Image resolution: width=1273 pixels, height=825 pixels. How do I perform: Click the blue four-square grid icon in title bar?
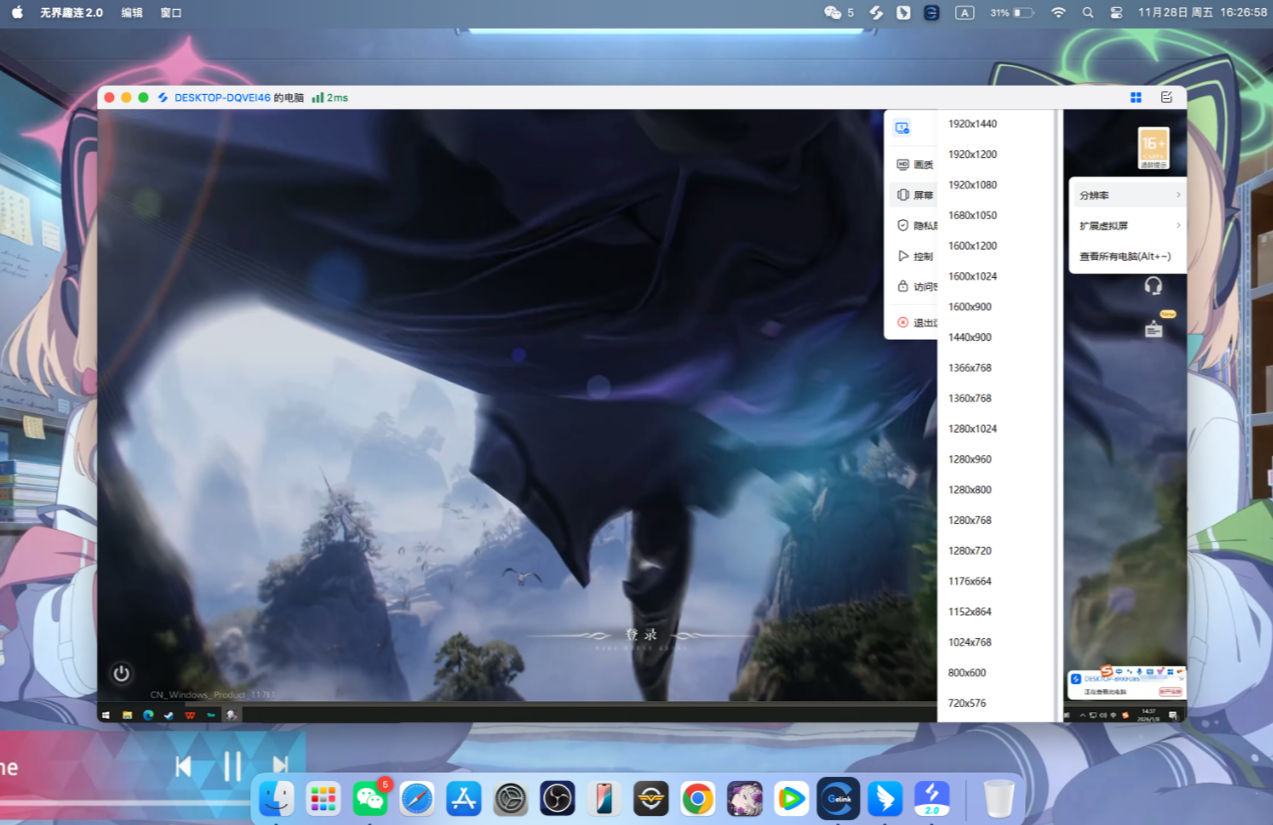[1136, 97]
